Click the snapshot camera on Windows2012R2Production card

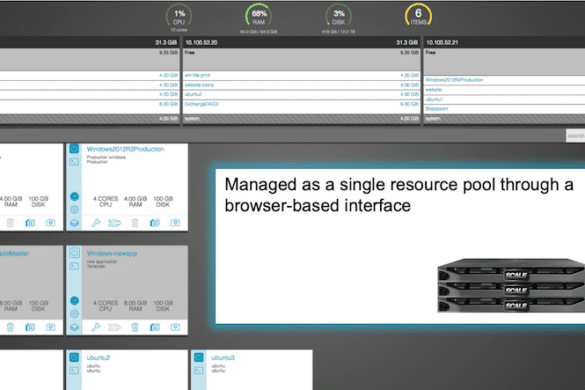click(175, 223)
